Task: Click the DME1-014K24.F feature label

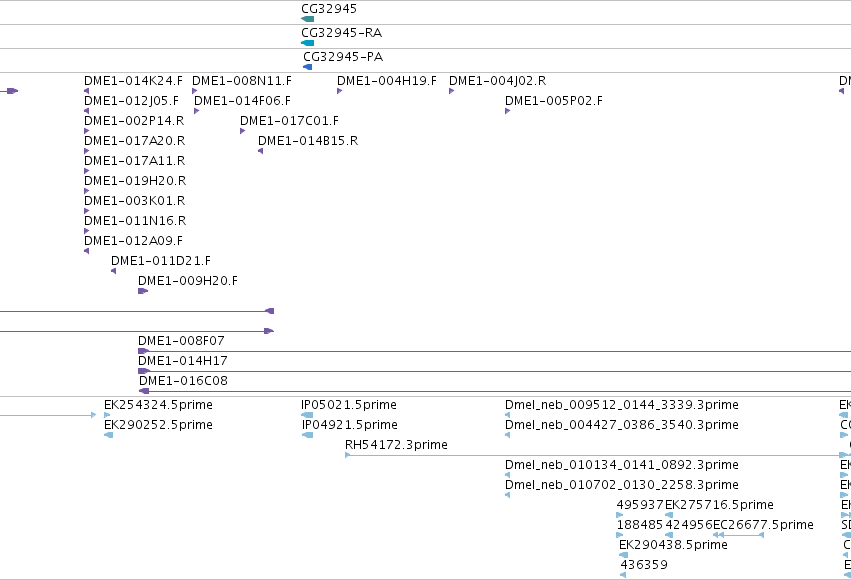Action: [134, 81]
